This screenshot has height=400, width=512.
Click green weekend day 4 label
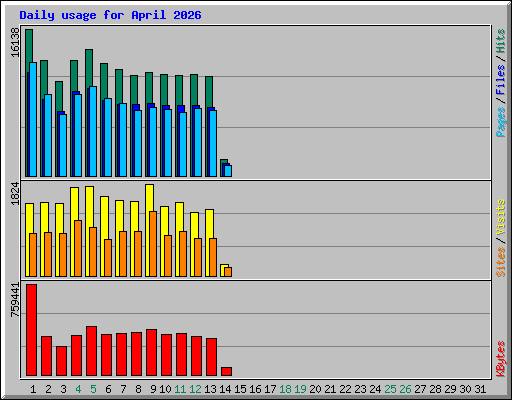(x=78, y=389)
